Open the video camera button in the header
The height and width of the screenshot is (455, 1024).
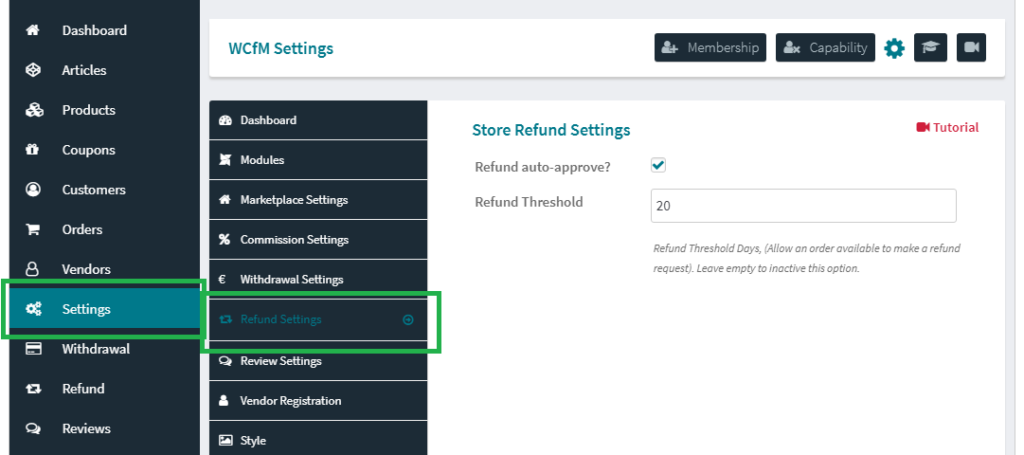coord(971,48)
